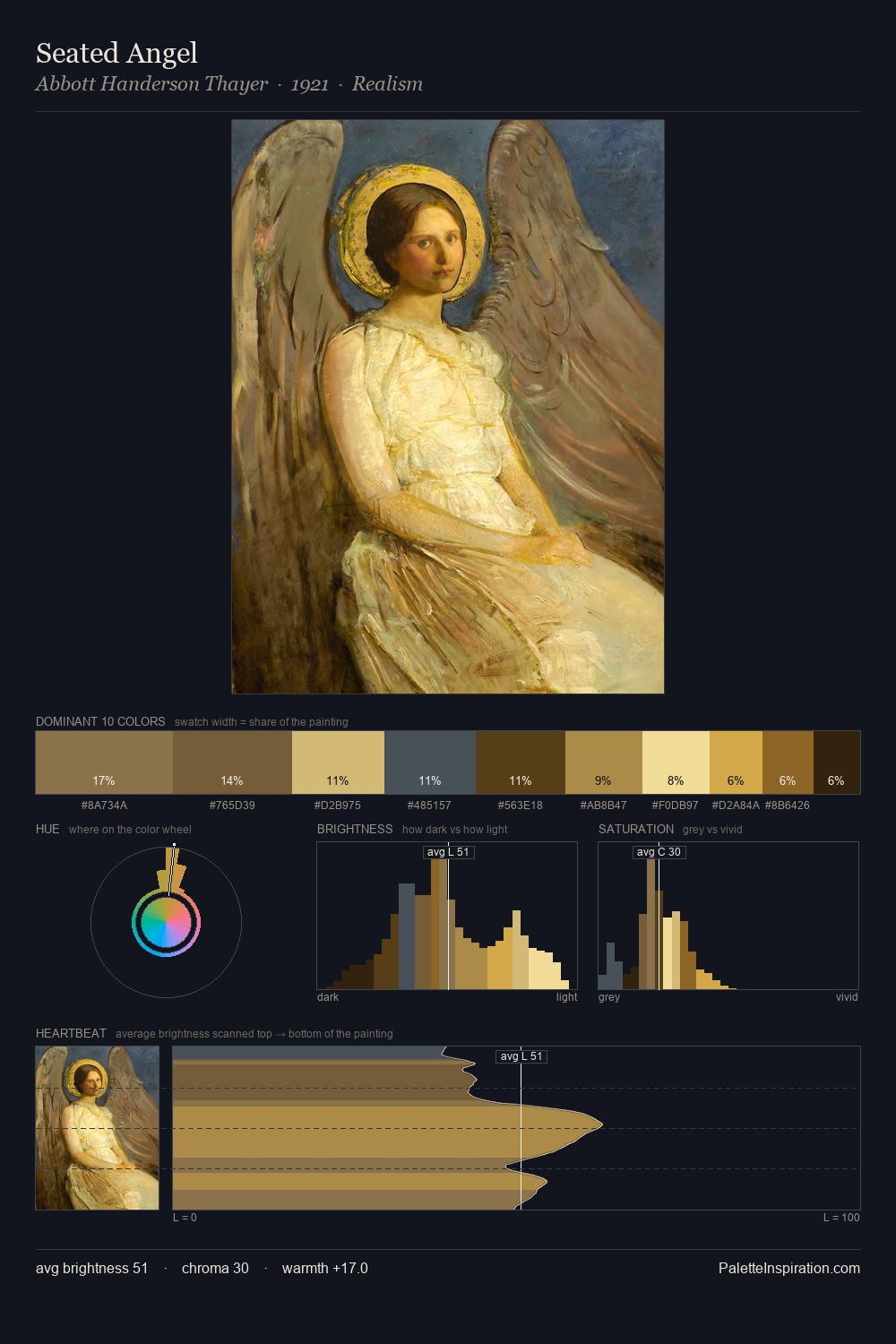
Task: Click the 'chroma 30' footer text
Action: pos(215,1268)
